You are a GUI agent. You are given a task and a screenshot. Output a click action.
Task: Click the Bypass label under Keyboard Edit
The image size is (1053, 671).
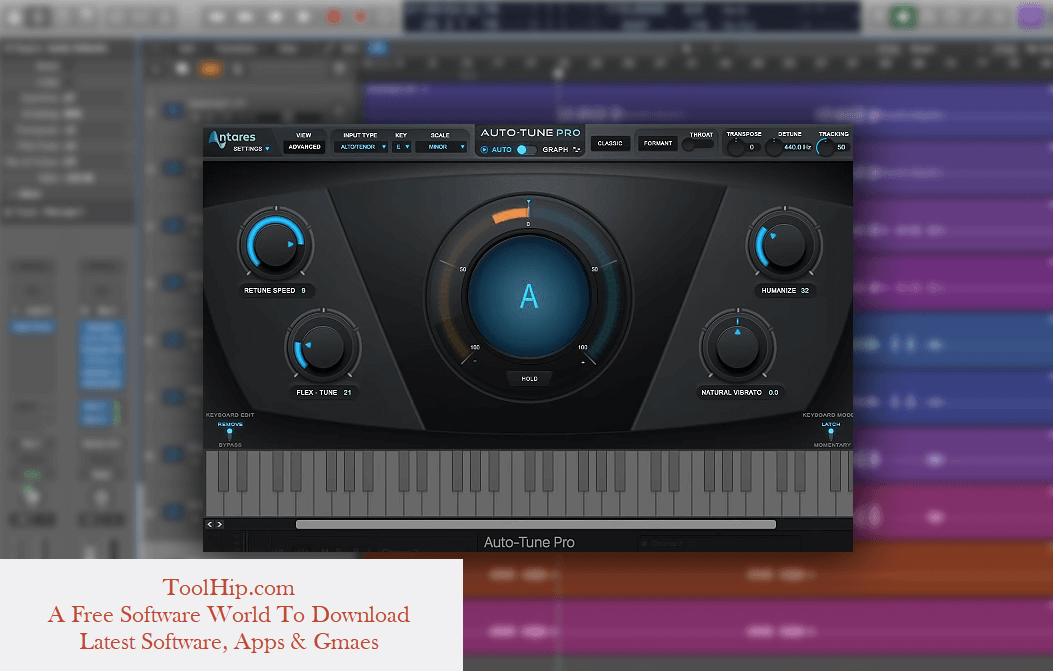230,445
